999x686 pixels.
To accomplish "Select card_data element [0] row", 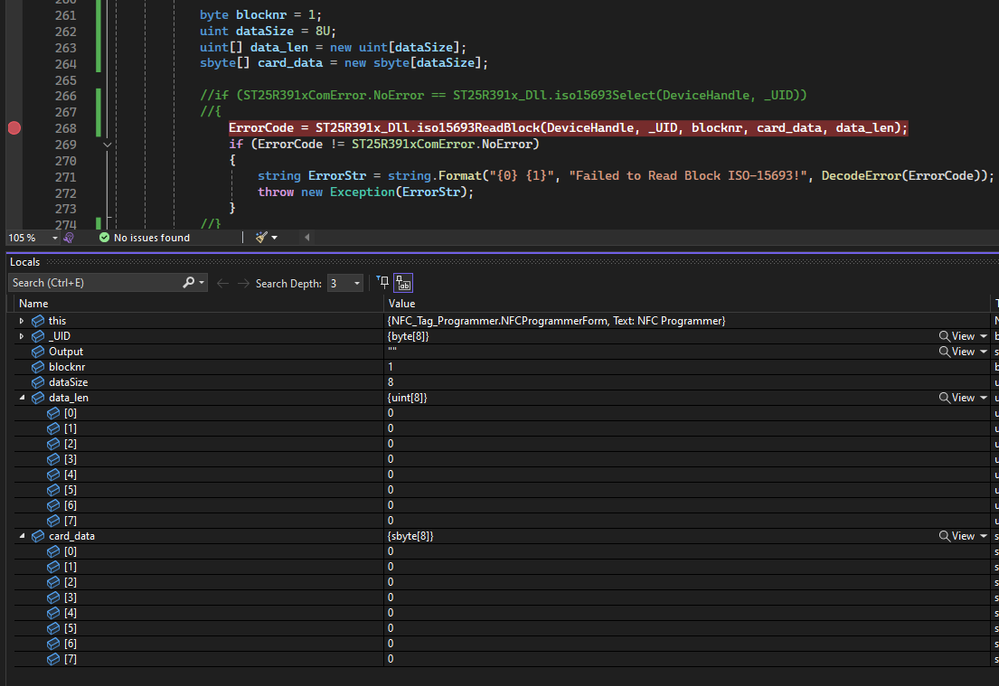I will tap(502, 552).
